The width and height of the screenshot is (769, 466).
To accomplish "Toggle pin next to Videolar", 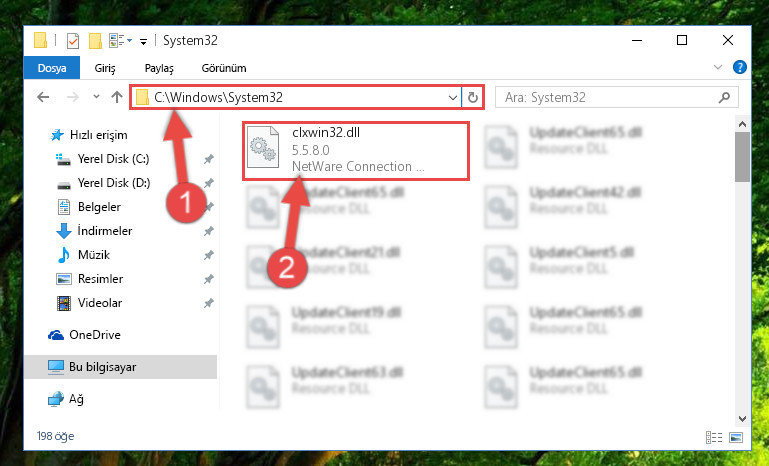I will pyautogui.click(x=209, y=303).
